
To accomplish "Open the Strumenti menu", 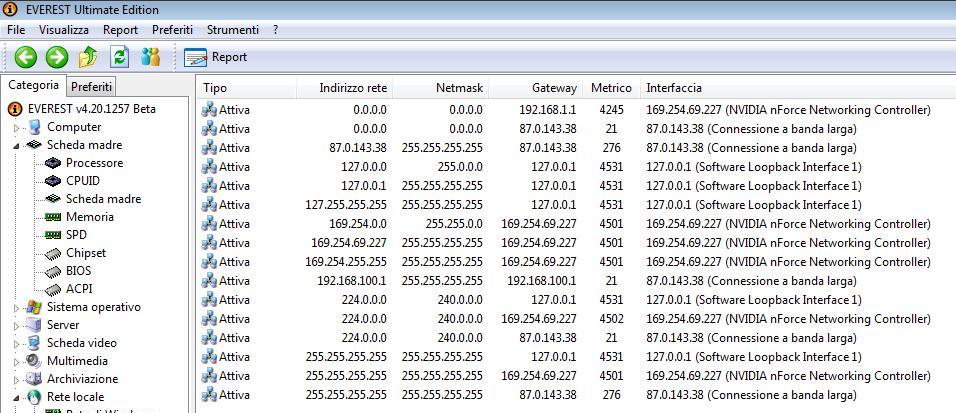I will [x=232, y=30].
